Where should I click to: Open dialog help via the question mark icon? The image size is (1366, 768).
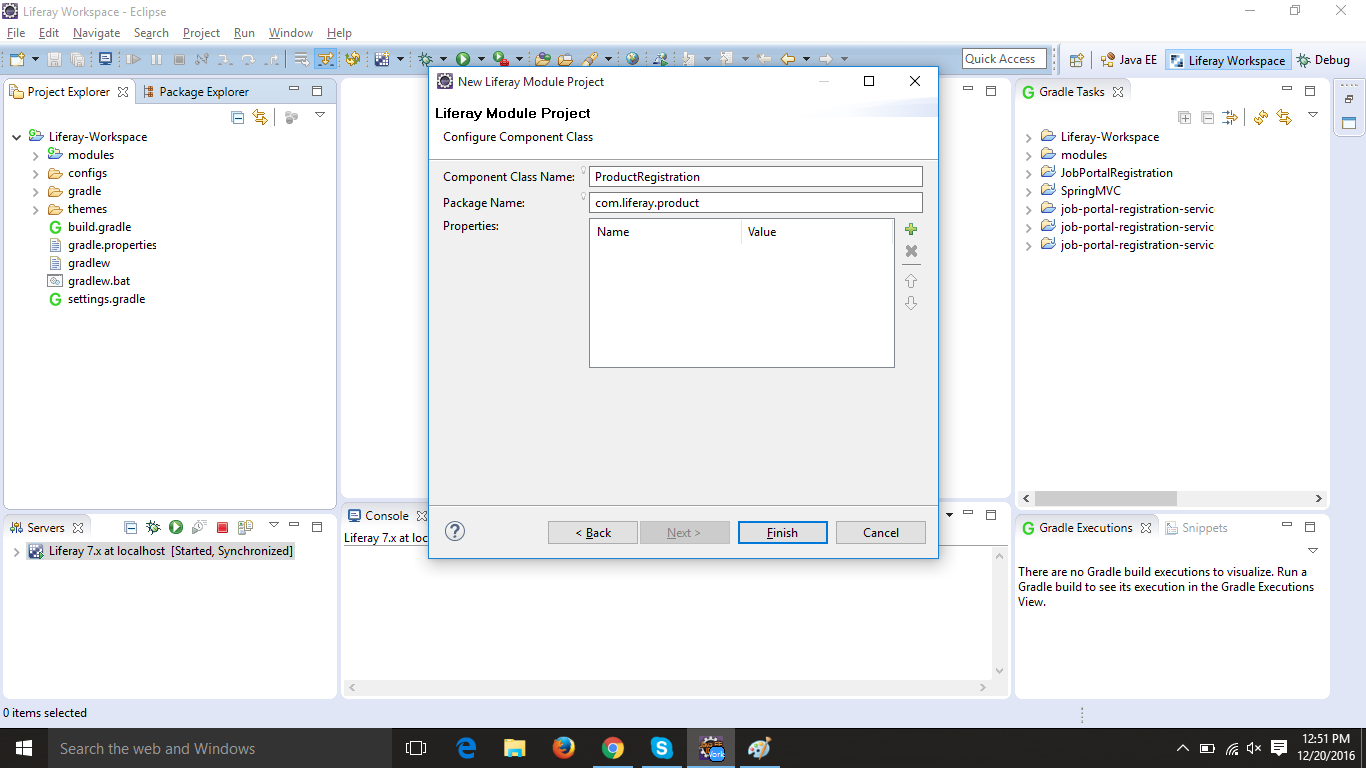point(455,531)
